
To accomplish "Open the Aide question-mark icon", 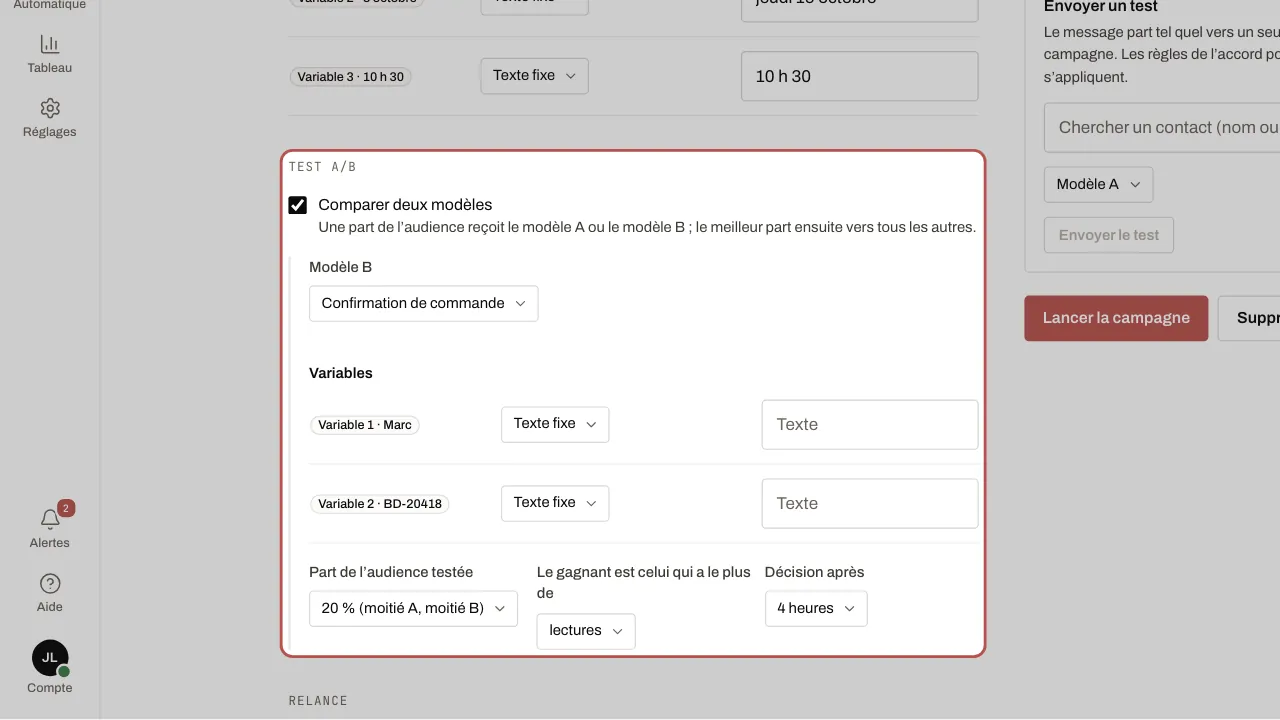I will pyautogui.click(x=50, y=583).
